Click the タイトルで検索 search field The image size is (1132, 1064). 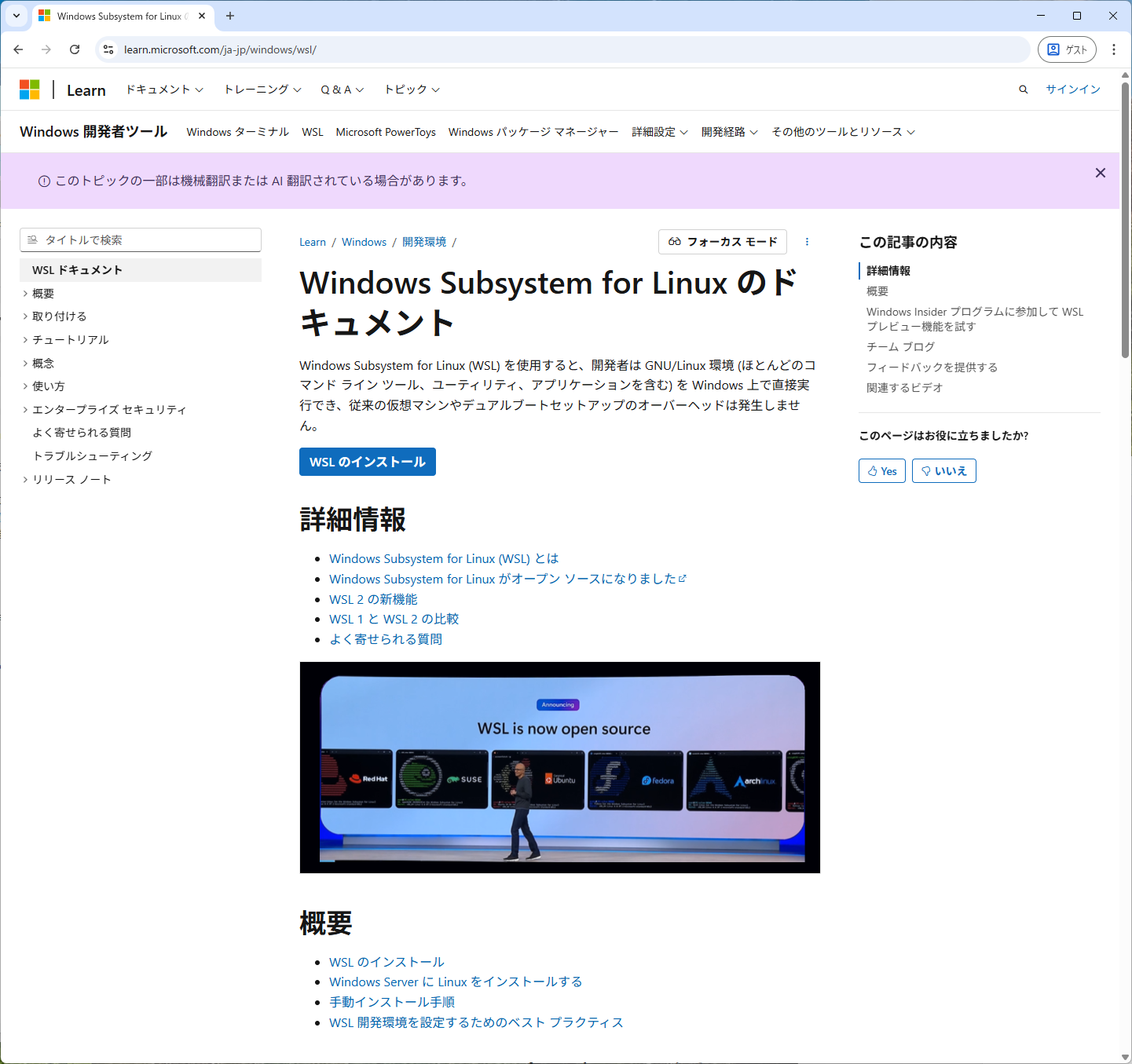tap(140, 239)
